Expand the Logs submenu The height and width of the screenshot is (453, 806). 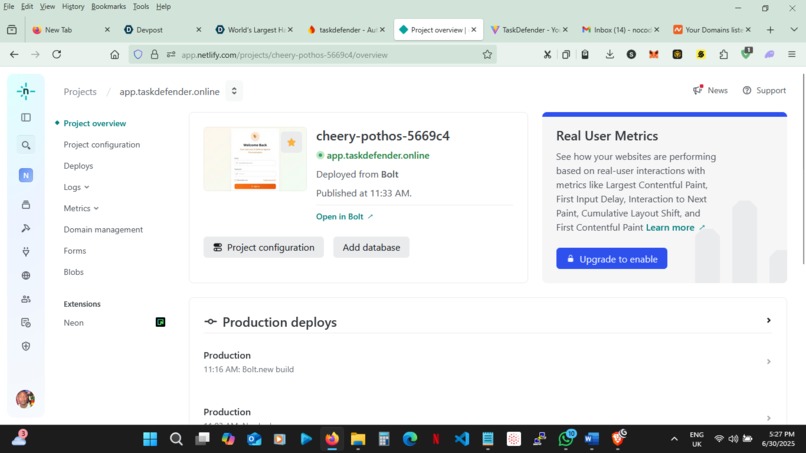tap(77, 187)
